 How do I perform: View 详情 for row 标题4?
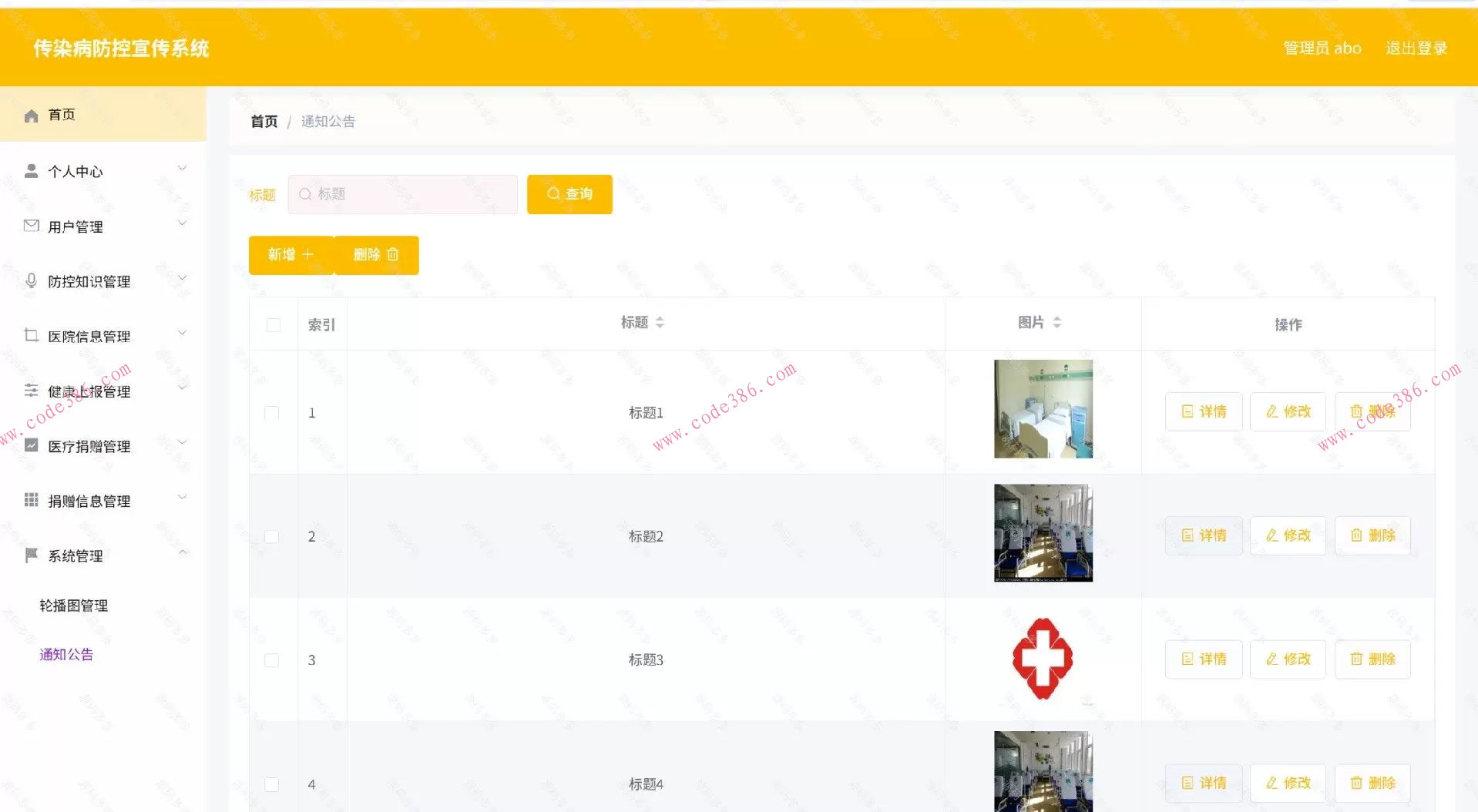1204,783
